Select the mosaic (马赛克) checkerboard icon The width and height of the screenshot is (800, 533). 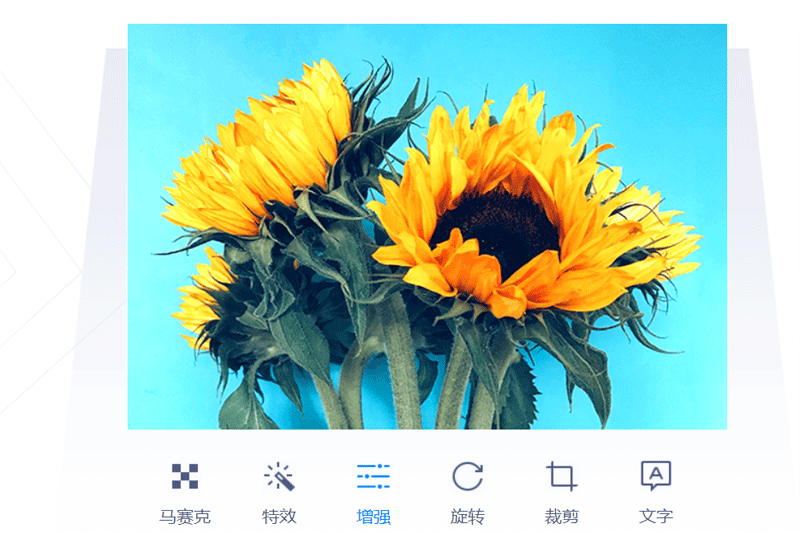(185, 476)
